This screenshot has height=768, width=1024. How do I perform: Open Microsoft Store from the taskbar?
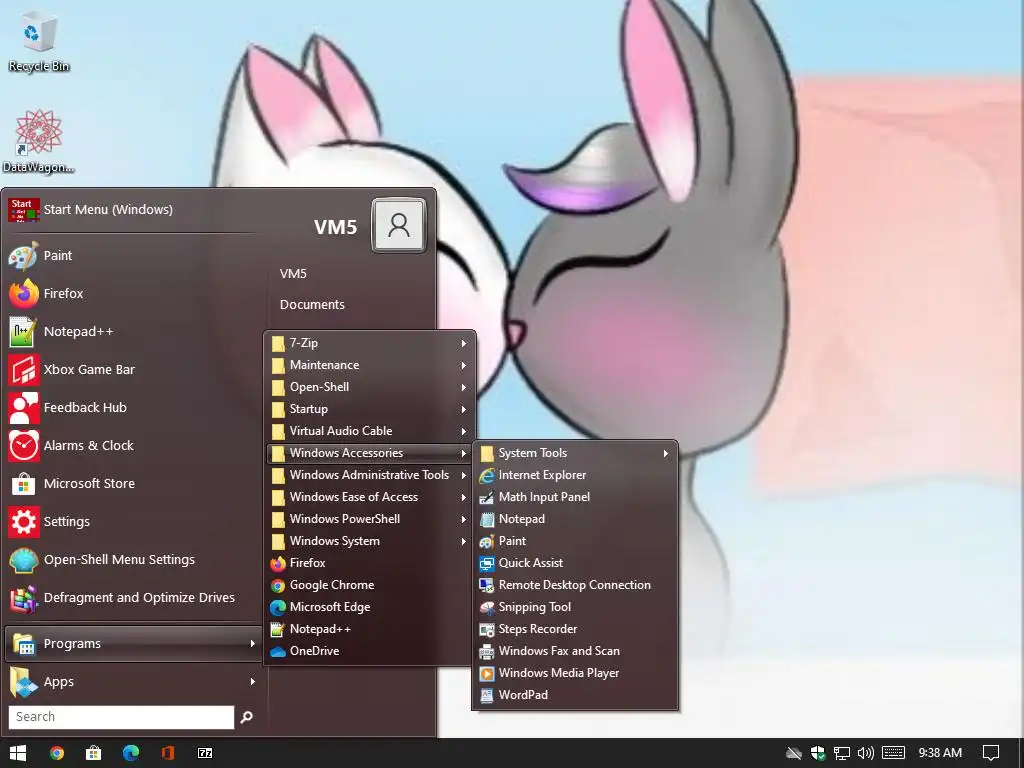point(93,753)
